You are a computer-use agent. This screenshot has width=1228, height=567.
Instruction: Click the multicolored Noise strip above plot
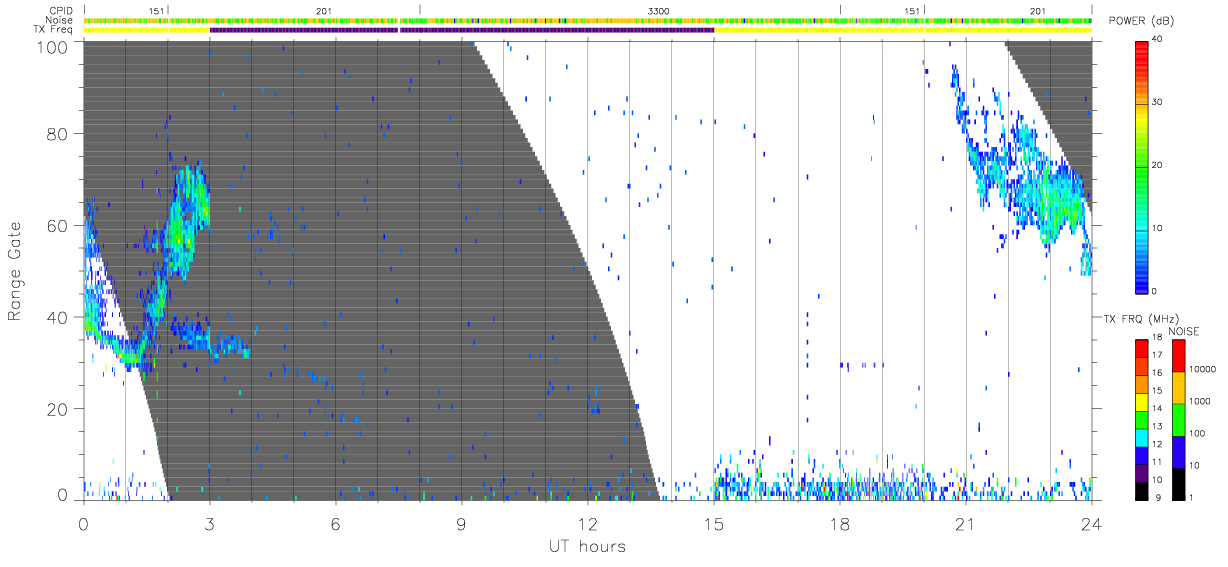coord(588,20)
